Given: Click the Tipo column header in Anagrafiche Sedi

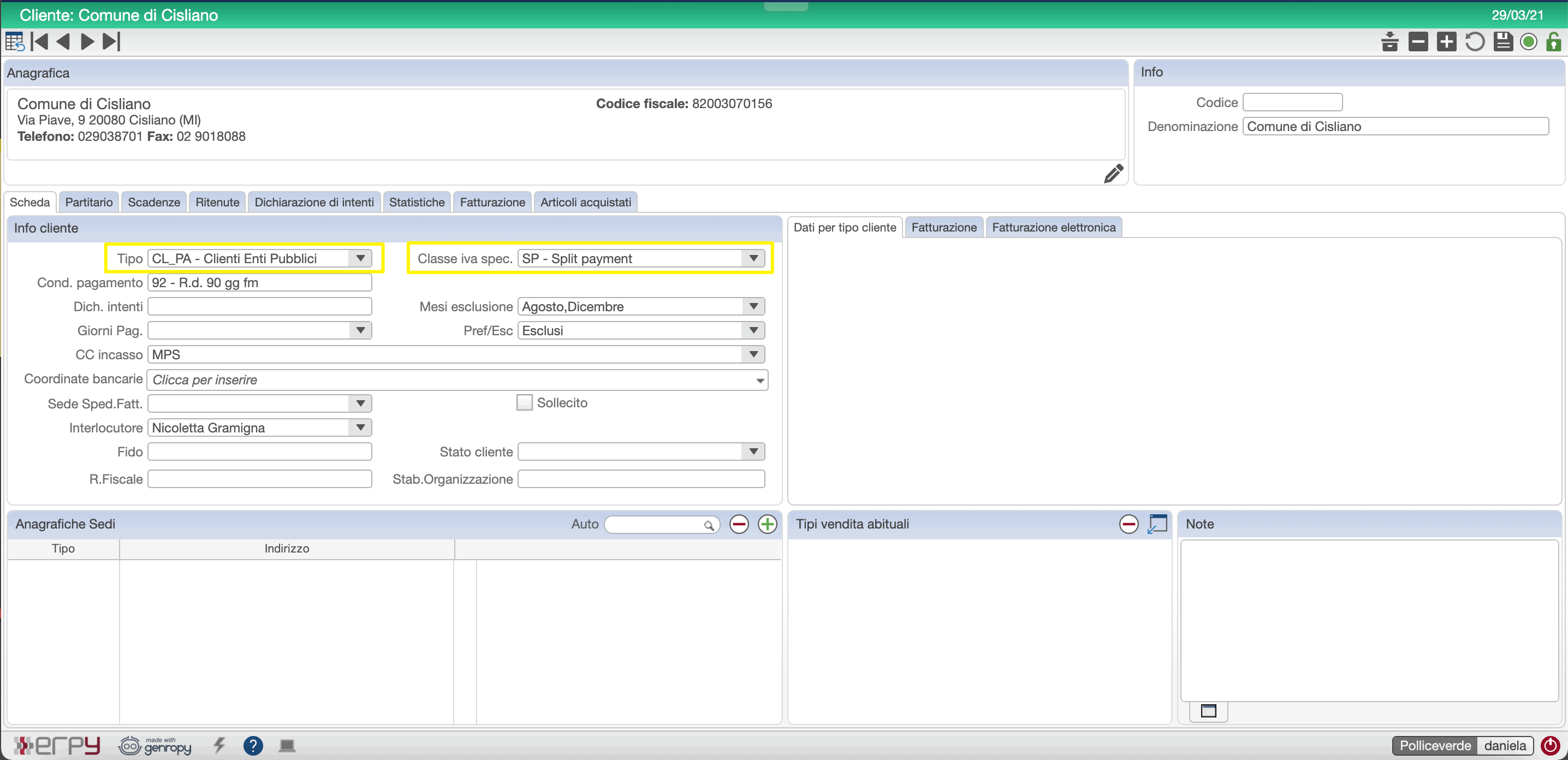Looking at the screenshot, I should click(63, 549).
